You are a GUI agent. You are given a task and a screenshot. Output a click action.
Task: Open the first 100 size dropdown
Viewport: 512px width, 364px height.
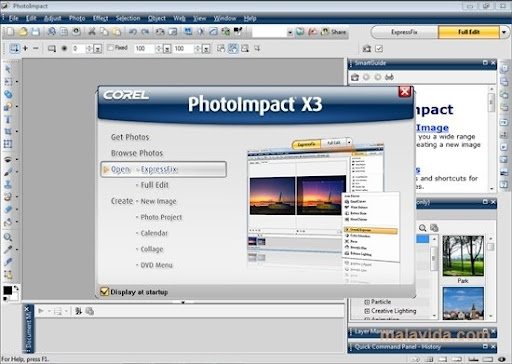[167, 49]
